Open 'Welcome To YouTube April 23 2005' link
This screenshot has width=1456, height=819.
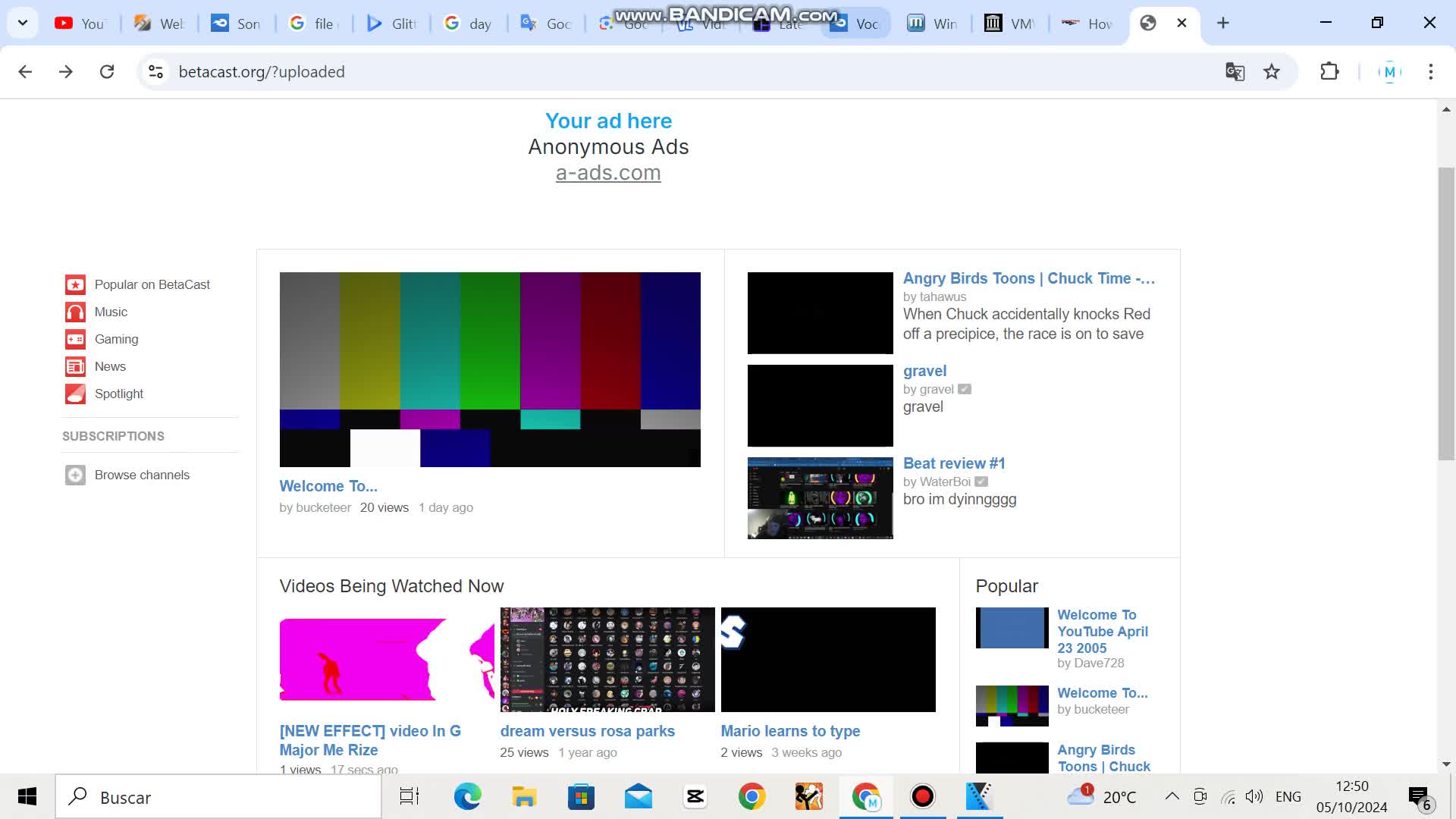pyautogui.click(x=1103, y=631)
